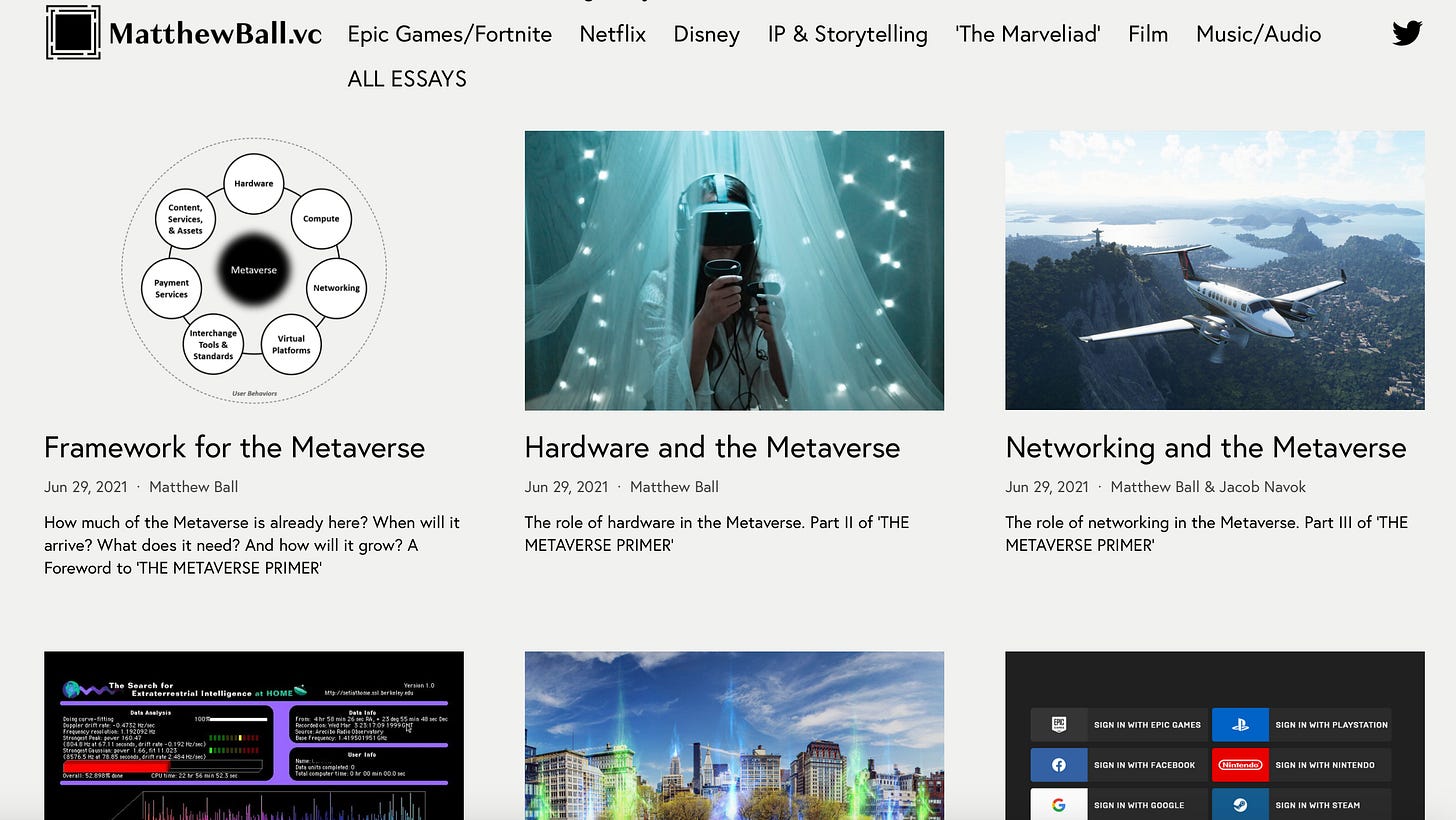Click 'Sign in with Epic Games' label

pyautogui.click(x=1147, y=725)
